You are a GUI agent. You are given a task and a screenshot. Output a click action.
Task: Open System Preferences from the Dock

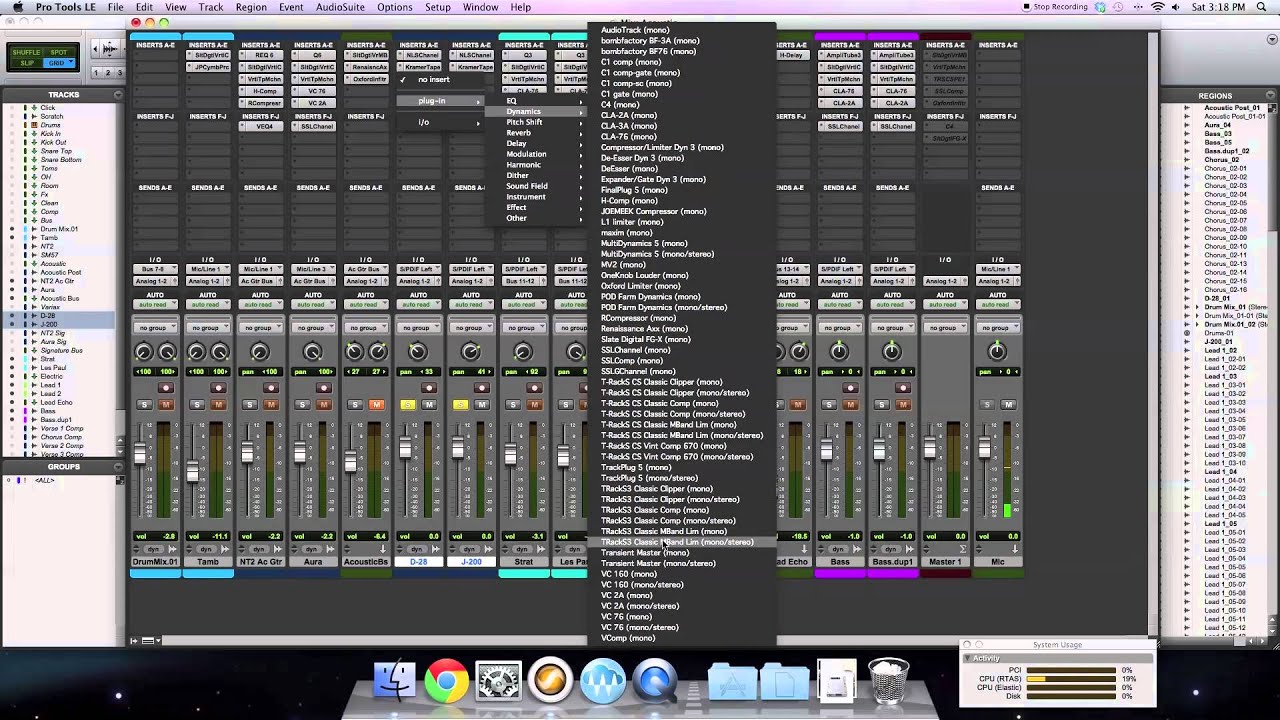click(498, 681)
